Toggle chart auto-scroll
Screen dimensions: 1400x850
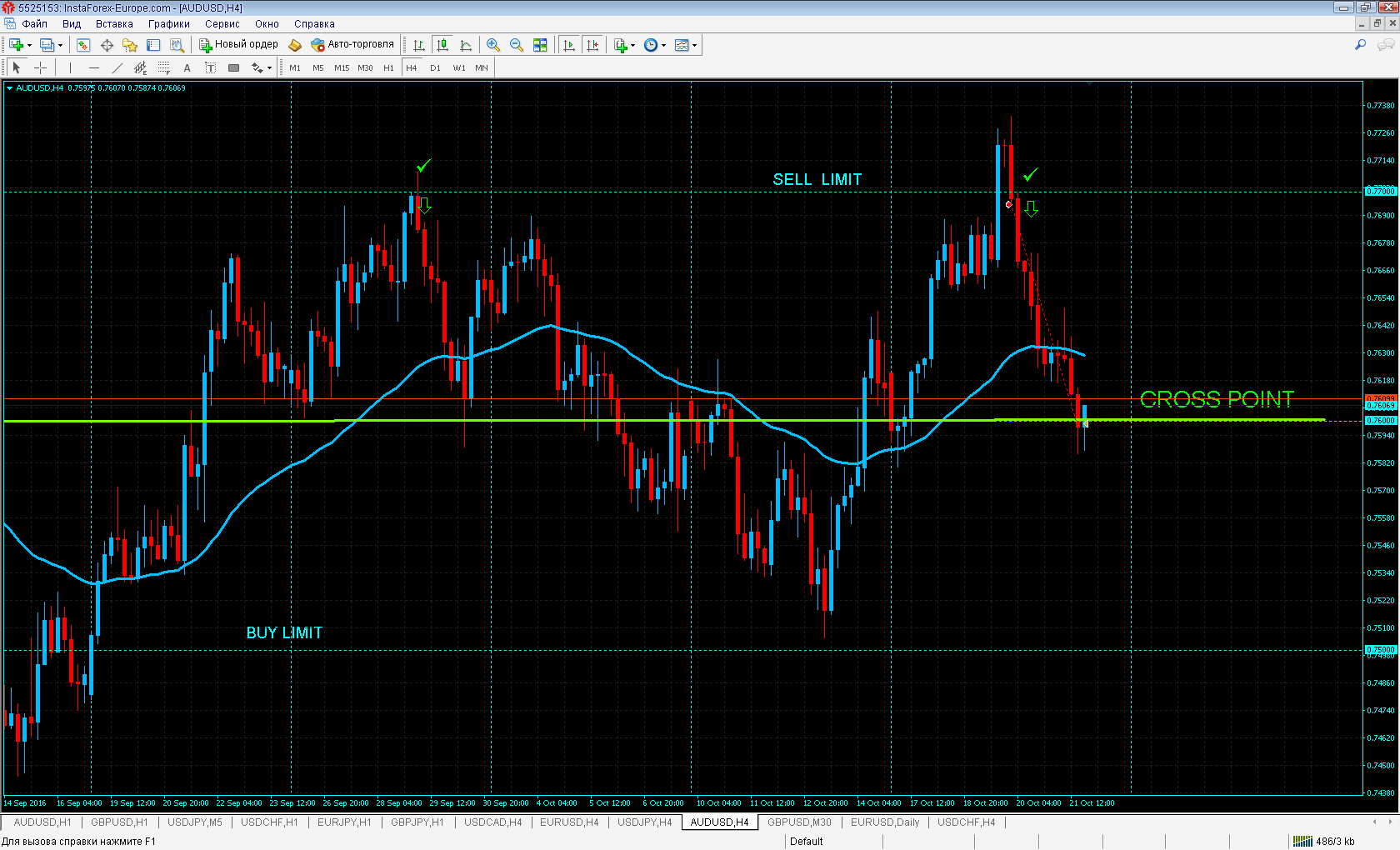(569, 45)
